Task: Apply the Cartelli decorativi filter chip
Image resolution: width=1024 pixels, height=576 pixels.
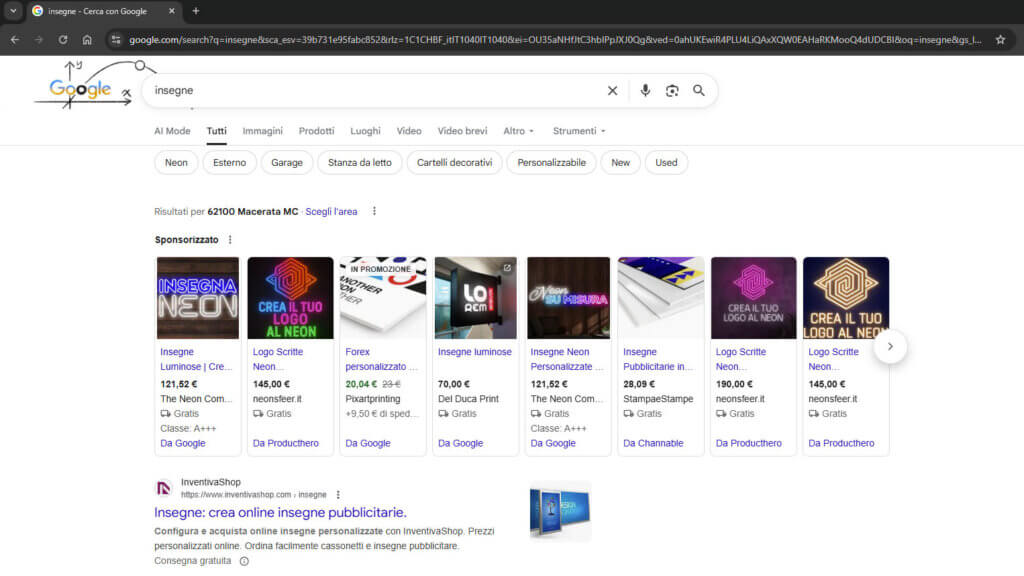Action: (x=455, y=163)
